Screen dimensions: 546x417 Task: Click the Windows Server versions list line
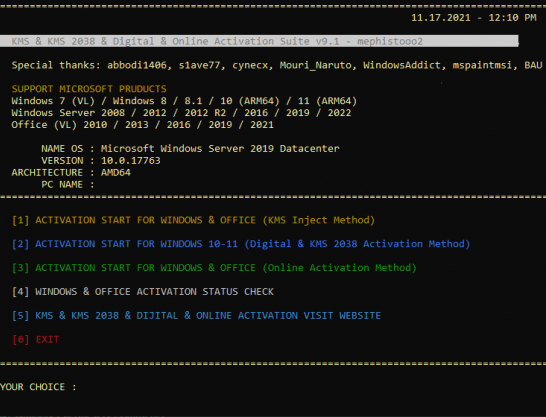coord(181,113)
